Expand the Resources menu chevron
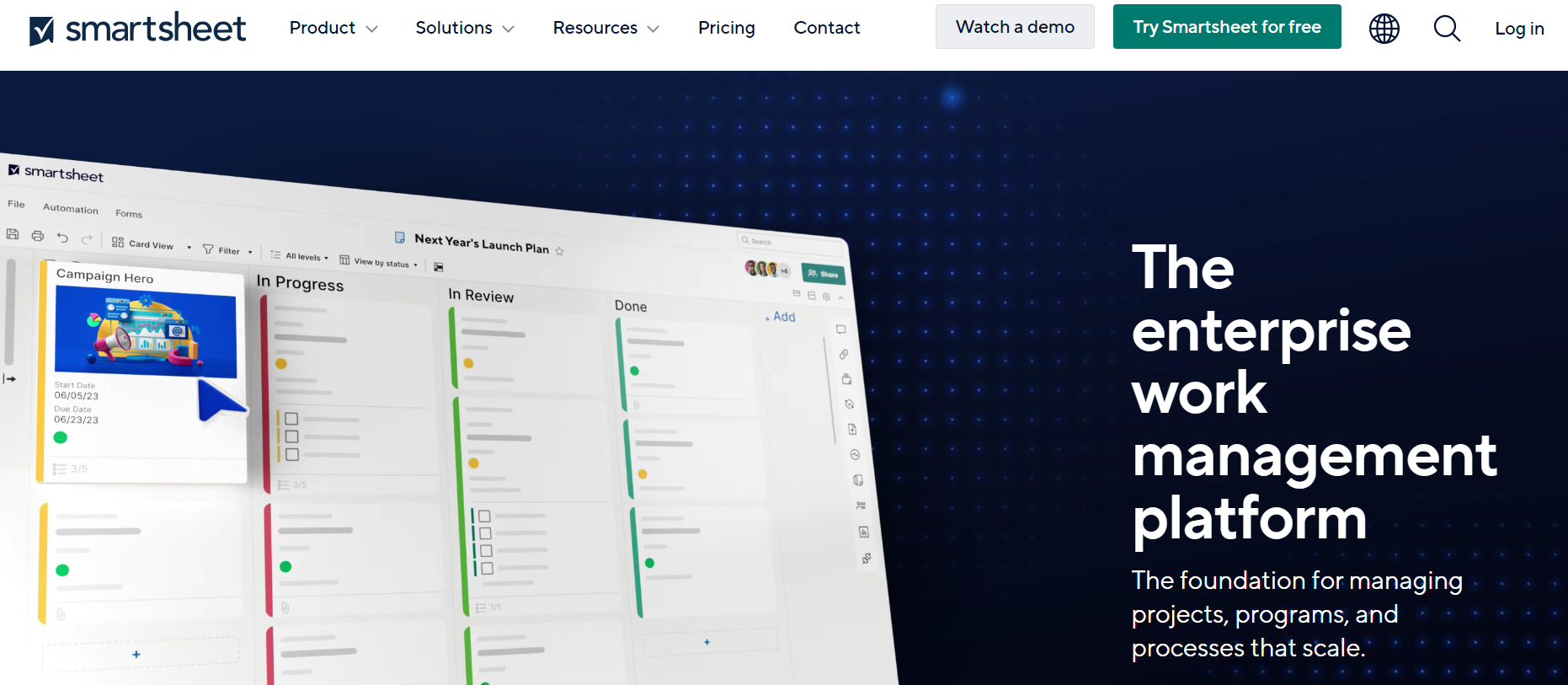Screen dimensions: 1568x685 [x=653, y=29]
